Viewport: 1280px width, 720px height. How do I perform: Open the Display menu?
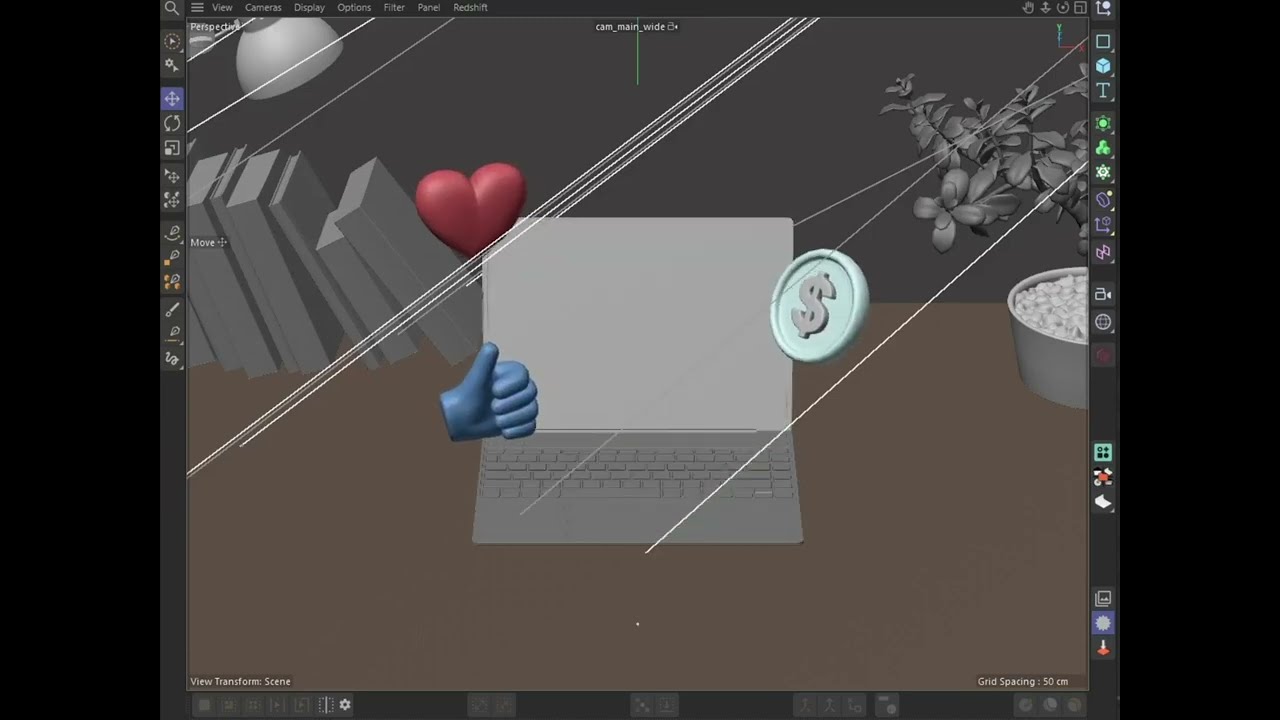pyautogui.click(x=309, y=7)
